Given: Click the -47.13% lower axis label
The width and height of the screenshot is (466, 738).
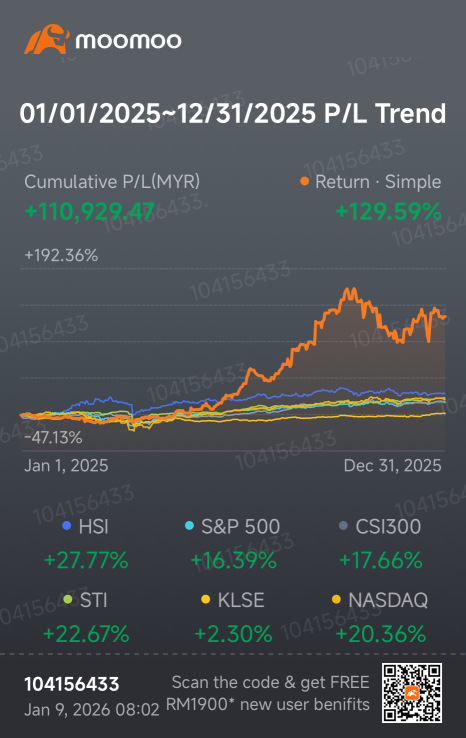Looking at the screenshot, I should click(x=53, y=438).
